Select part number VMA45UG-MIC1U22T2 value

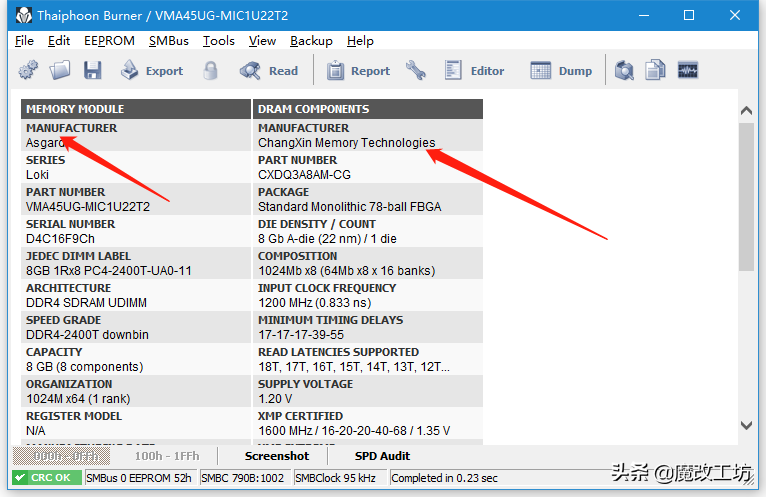pyautogui.click(x=88, y=207)
